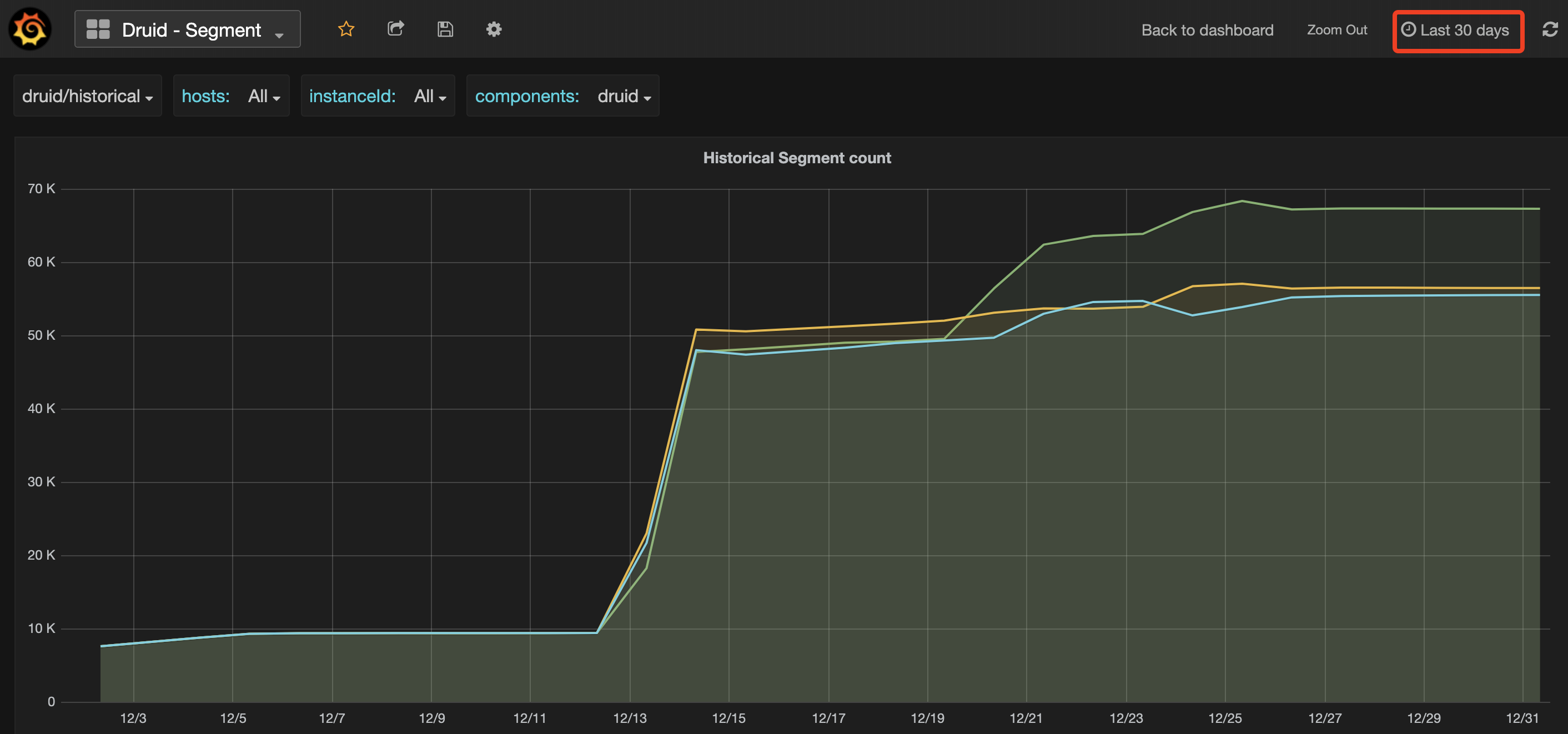The image size is (1568, 734).
Task: Click the green line peak near 12/25
Action: coord(1242,201)
